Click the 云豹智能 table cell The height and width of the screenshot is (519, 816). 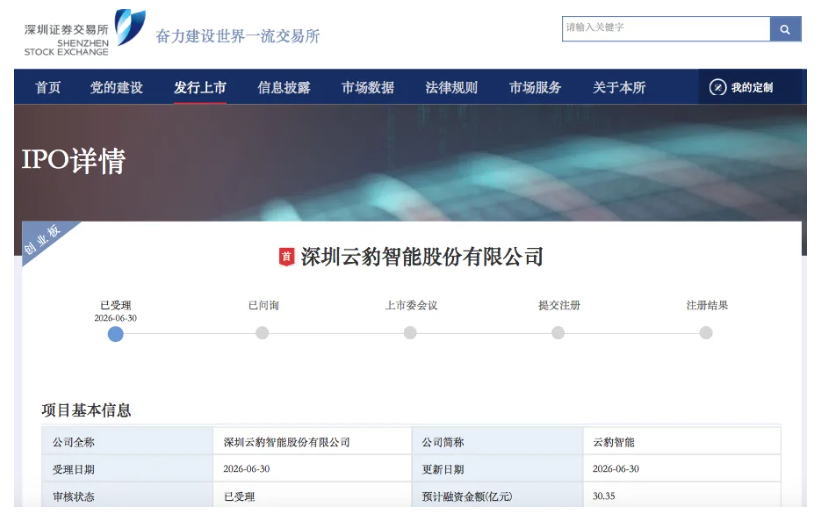[614, 442]
